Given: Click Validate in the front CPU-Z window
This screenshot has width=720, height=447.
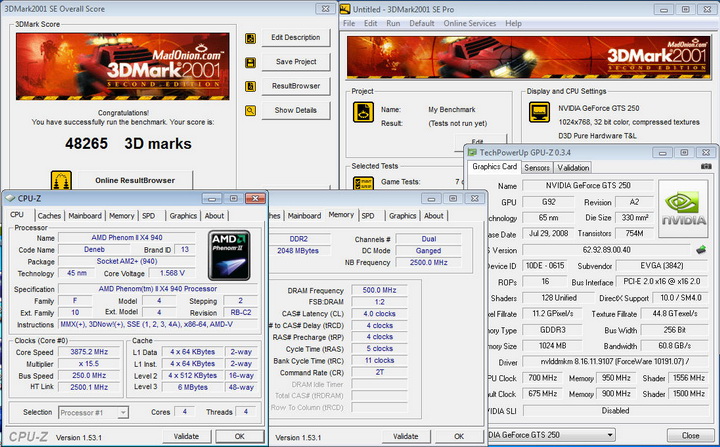Looking at the screenshot, I should [186, 436].
